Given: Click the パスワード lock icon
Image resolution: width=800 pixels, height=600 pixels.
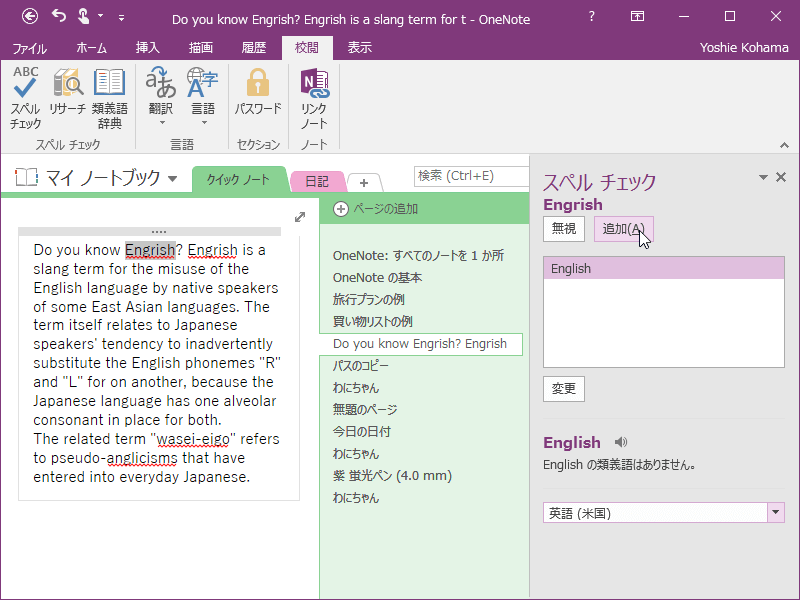Looking at the screenshot, I should (x=258, y=92).
